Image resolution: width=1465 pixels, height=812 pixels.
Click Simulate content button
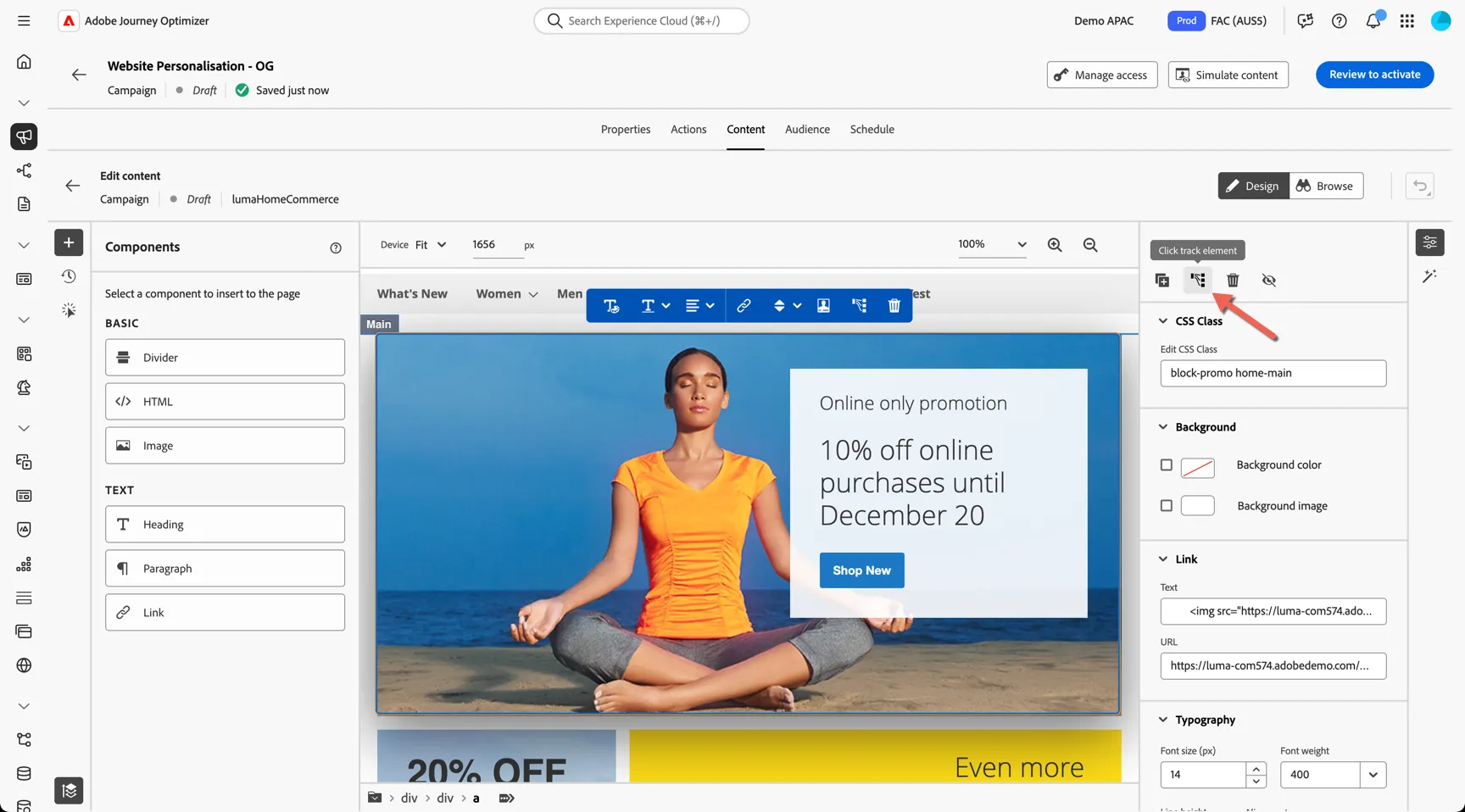tap(1228, 75)
